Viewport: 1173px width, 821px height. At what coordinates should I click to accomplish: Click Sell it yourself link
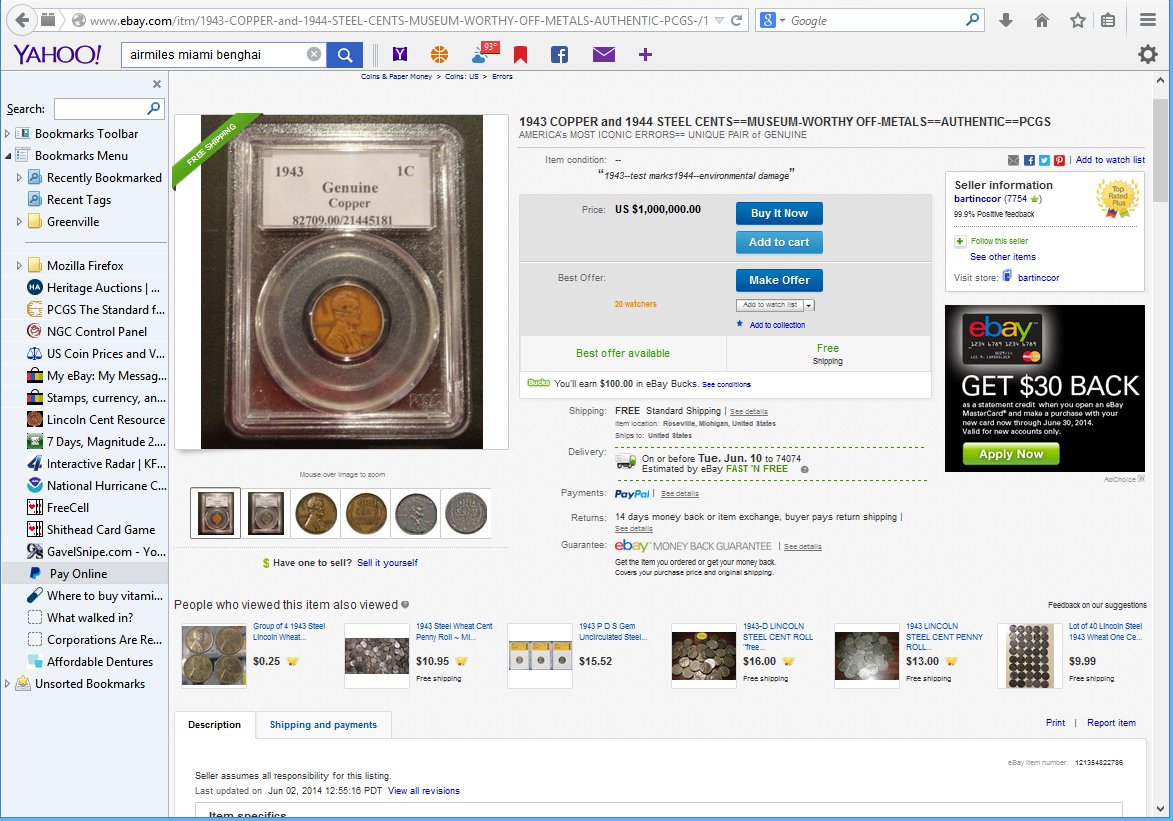click(387, 563)
